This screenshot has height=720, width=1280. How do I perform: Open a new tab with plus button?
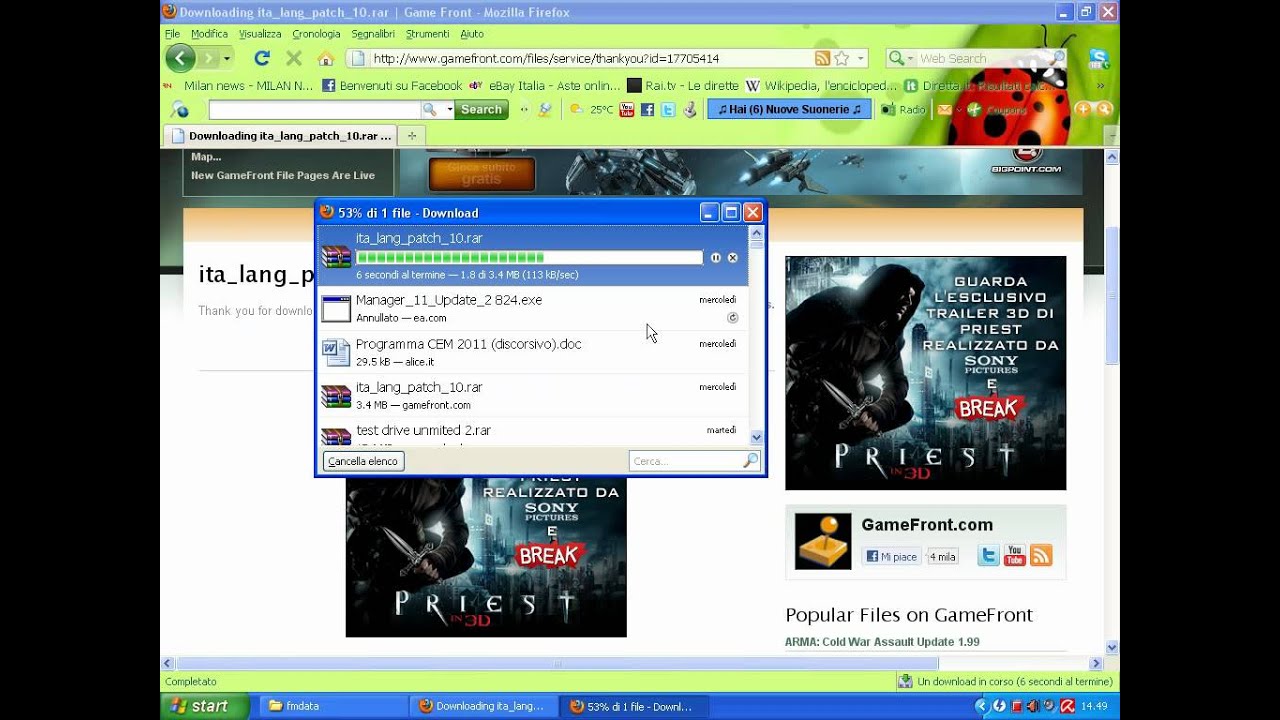[412, 136]
